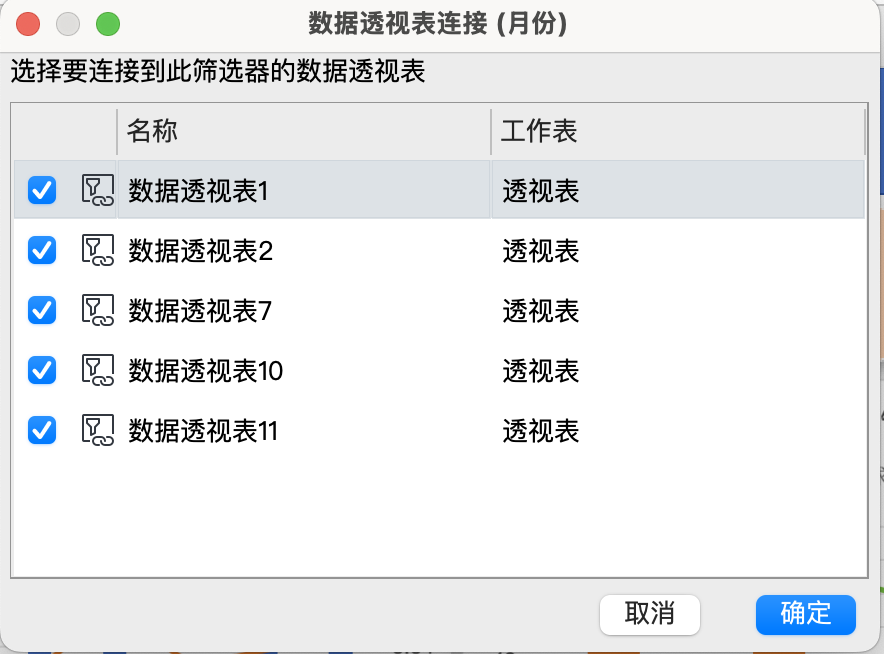Viewport: 884px width, 654px height.
Task: Uncheck the 数据透视表7 checkbox
Action: pyautogui.click(x=41, y=310)
